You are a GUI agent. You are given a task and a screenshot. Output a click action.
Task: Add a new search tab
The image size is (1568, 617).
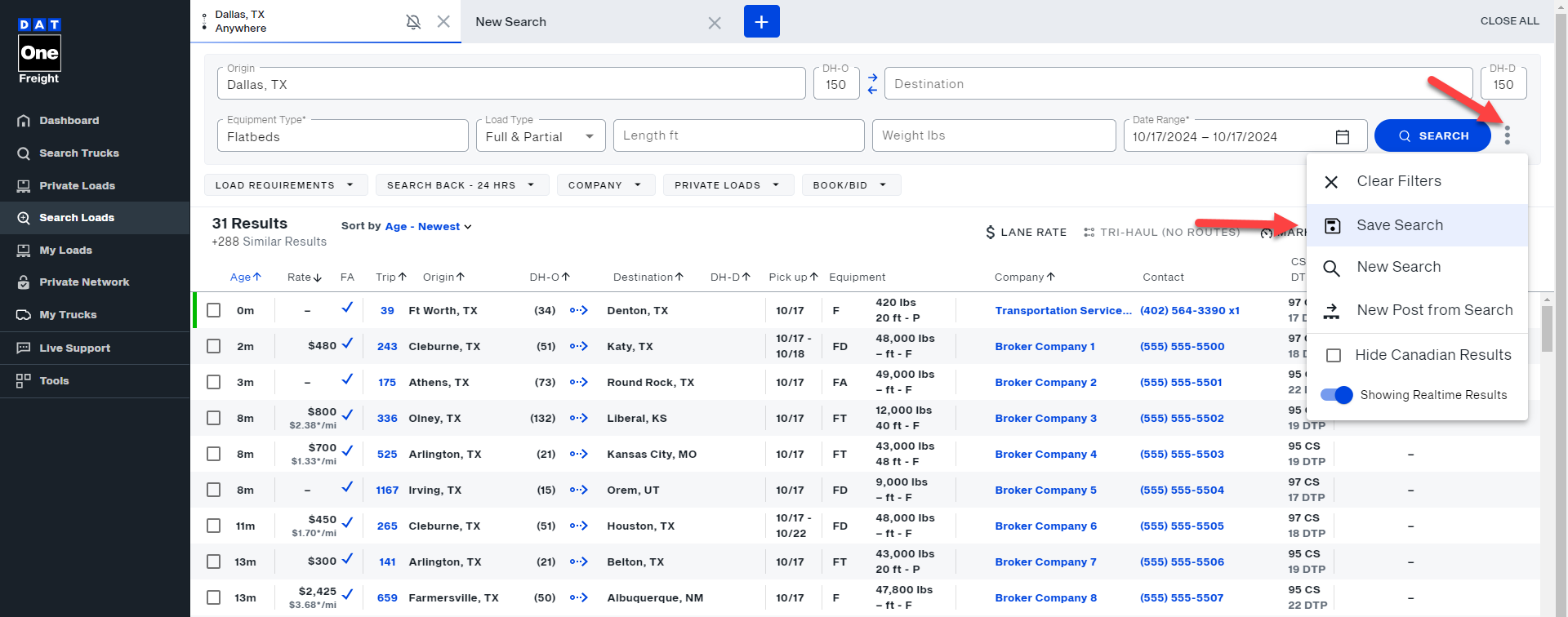[762, 21]
